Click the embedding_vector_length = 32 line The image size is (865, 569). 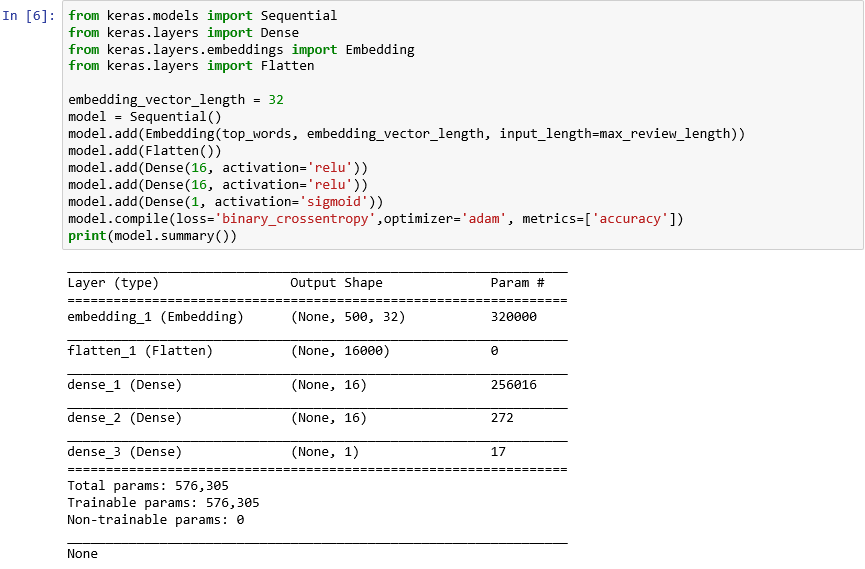[x=175, y=100]
